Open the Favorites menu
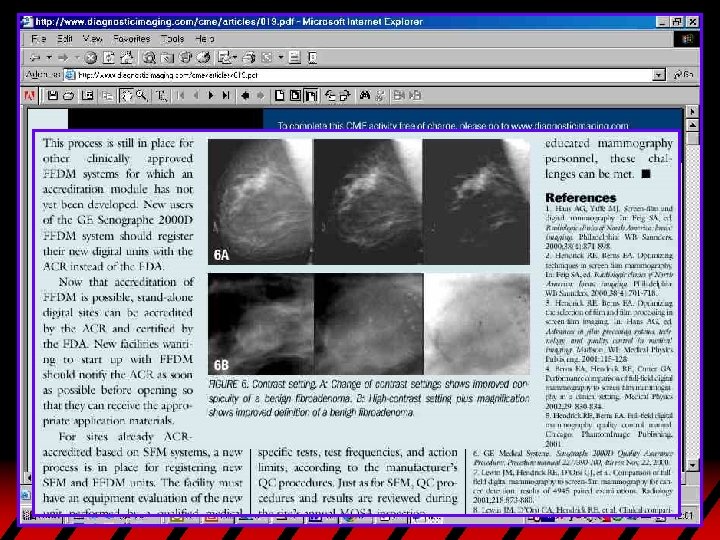This screenshot has height=540, width=720. tap(131, 39)
